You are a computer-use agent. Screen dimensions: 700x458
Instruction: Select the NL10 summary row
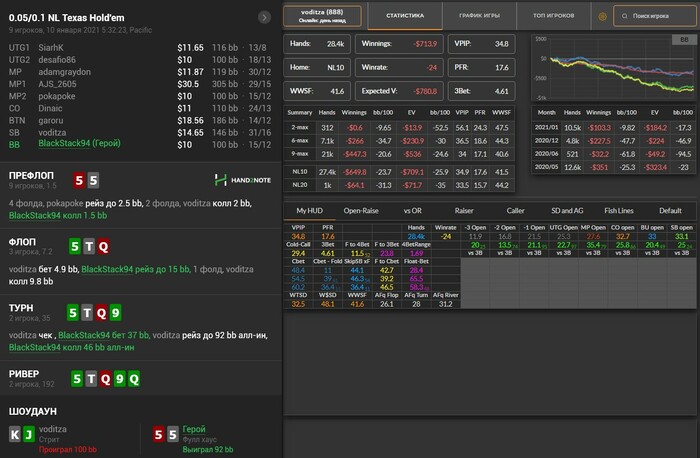(399, 172)
